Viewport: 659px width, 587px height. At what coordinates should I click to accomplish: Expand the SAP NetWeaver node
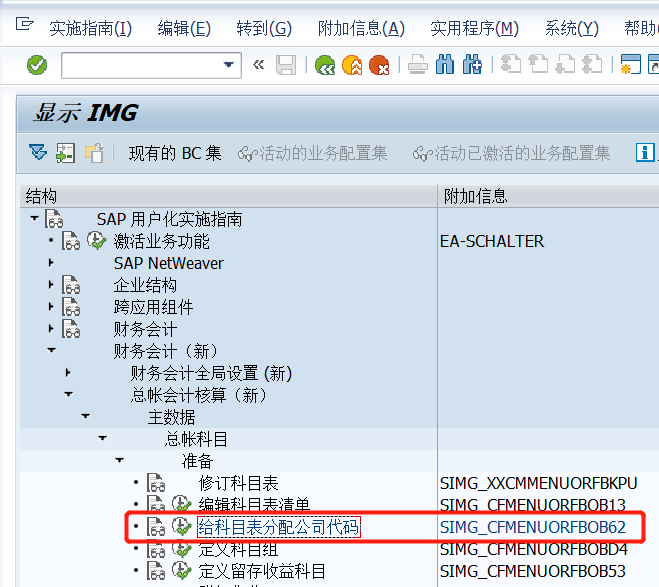coord(51,263)
